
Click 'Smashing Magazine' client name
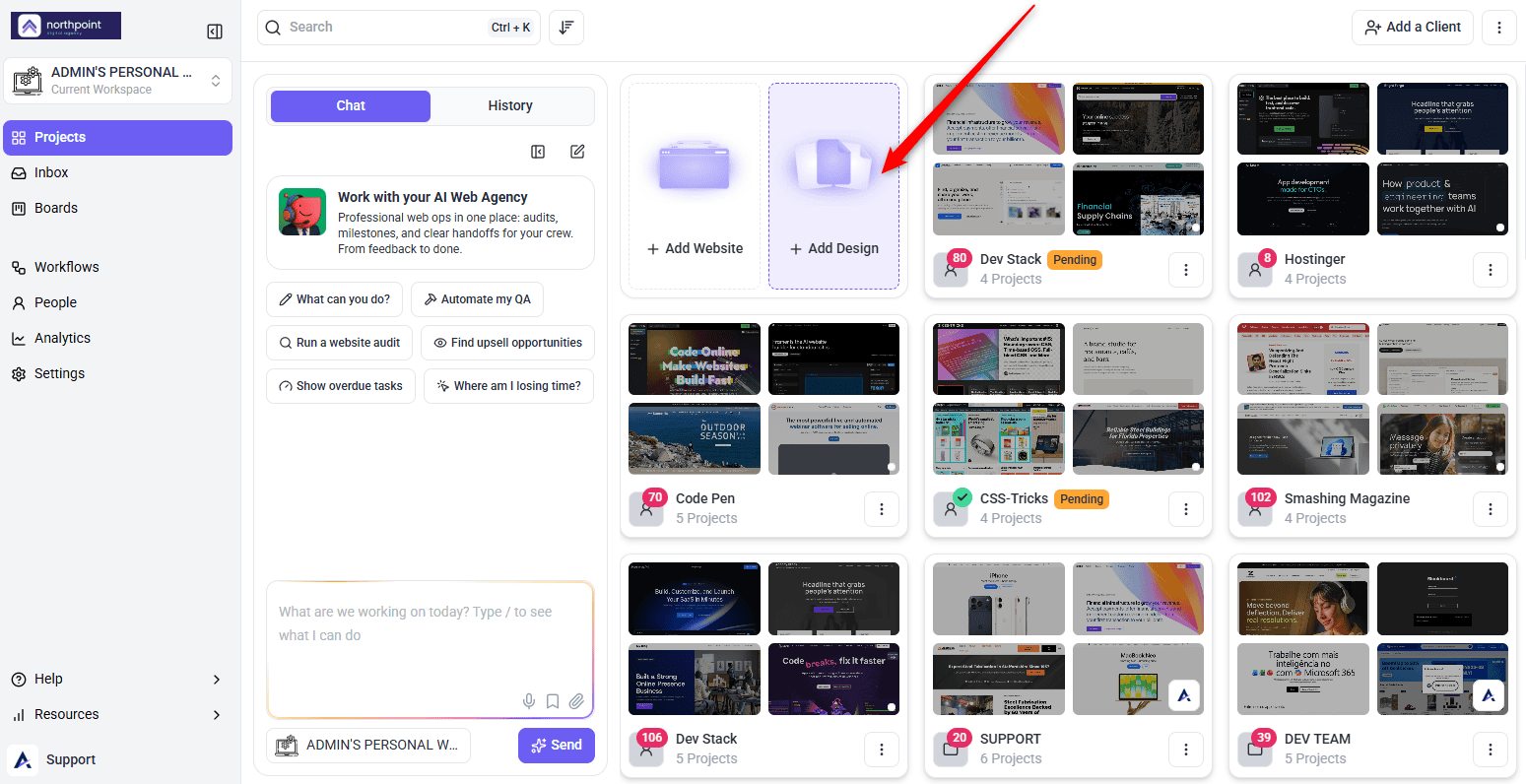click(1347, 498)
